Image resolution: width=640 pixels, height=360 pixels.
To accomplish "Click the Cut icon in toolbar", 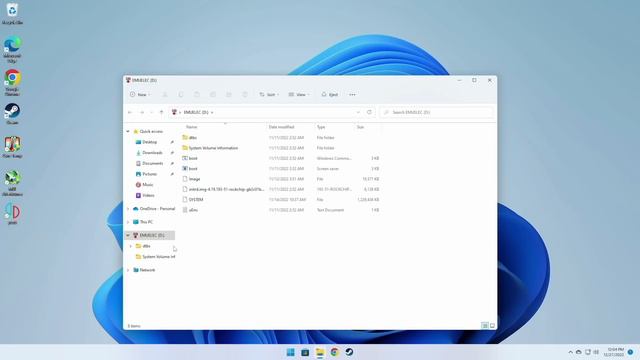I will tap(165, 95).
